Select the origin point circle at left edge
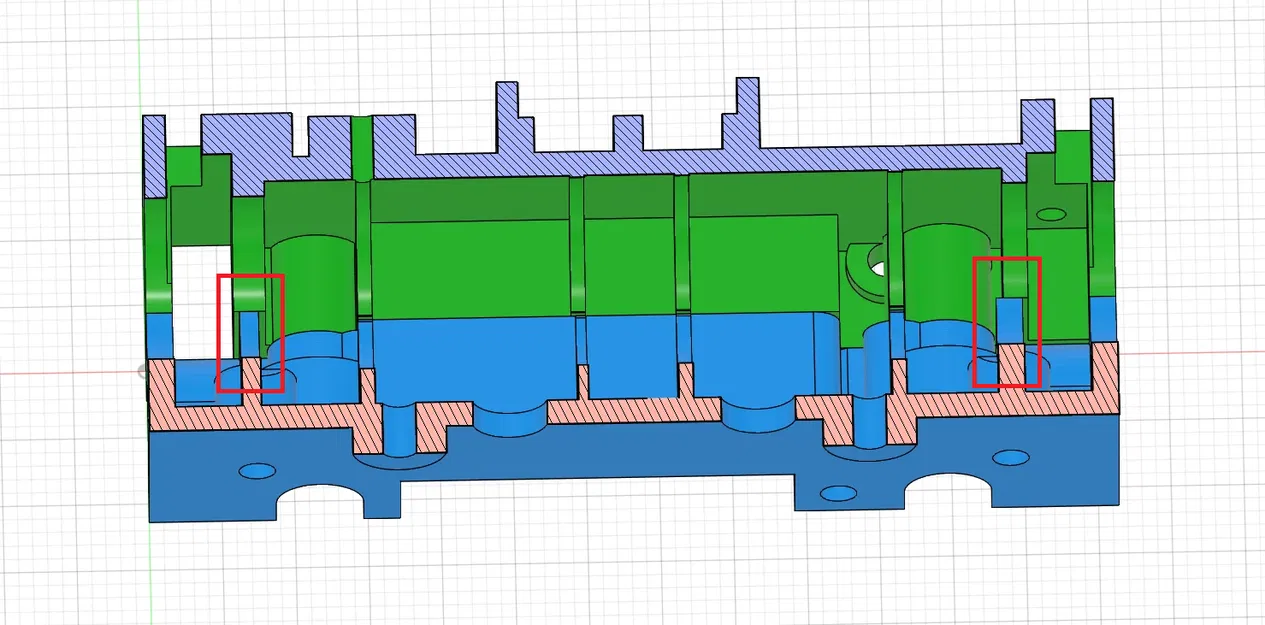This screenshot has height=625, width=1265. [x=142, y=371]
